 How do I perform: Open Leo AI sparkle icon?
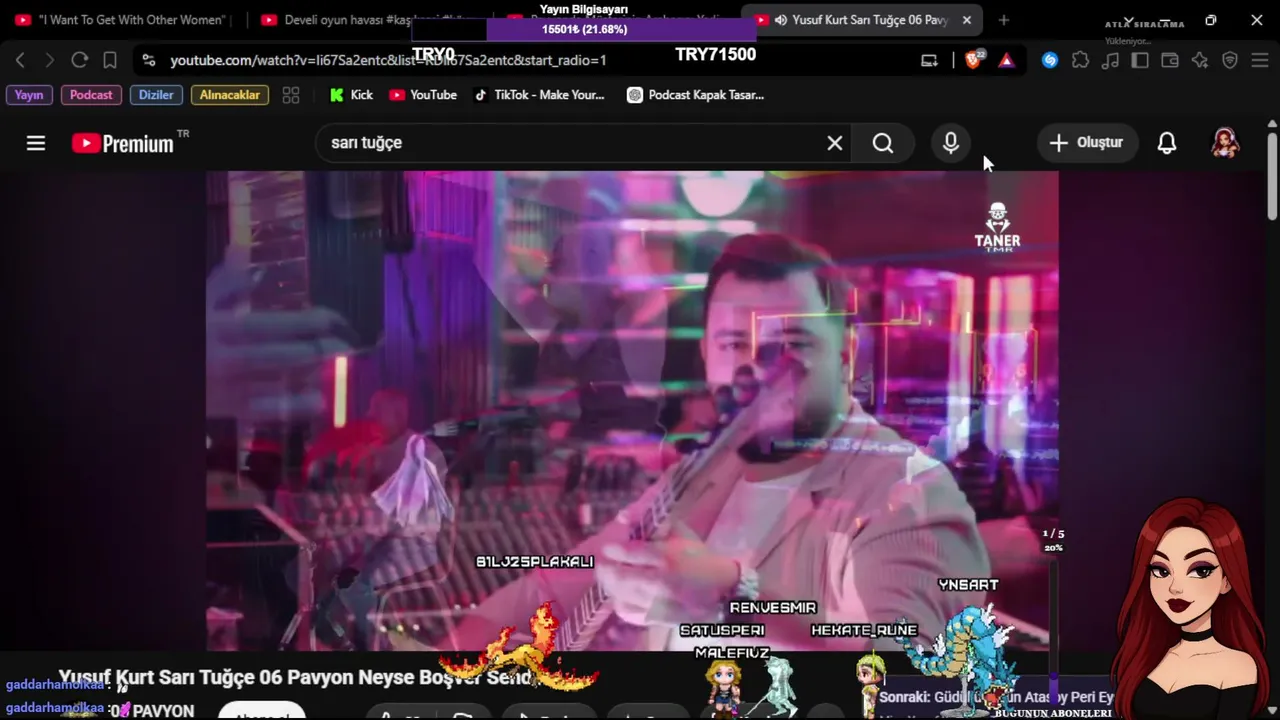click(1200, 60)
